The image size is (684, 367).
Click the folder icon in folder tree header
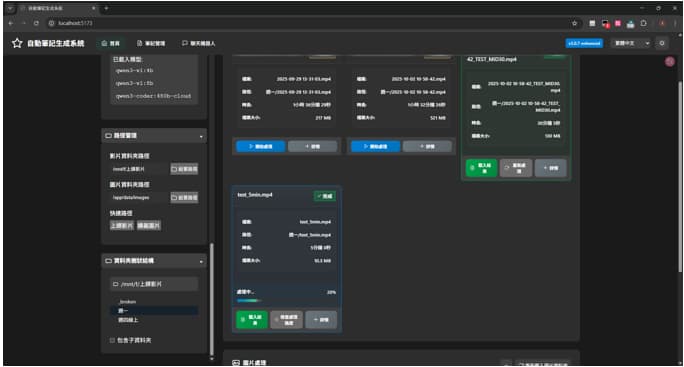108,261
